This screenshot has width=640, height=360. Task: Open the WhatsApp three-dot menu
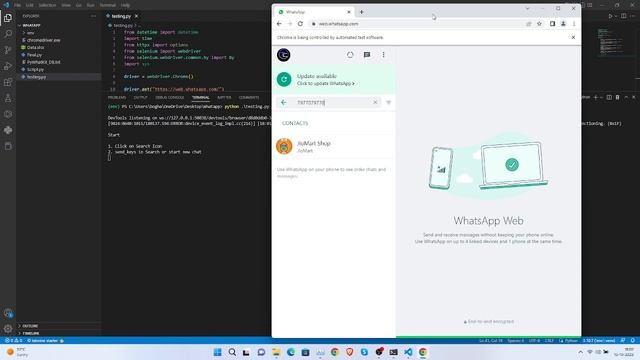coord(383,55)
